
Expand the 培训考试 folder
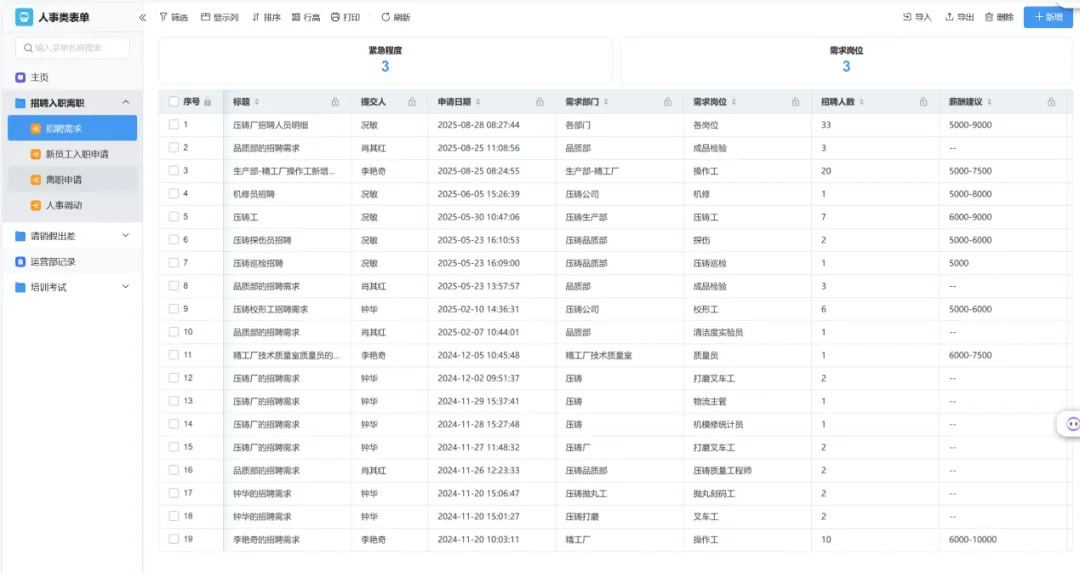[x=125, y=287]
